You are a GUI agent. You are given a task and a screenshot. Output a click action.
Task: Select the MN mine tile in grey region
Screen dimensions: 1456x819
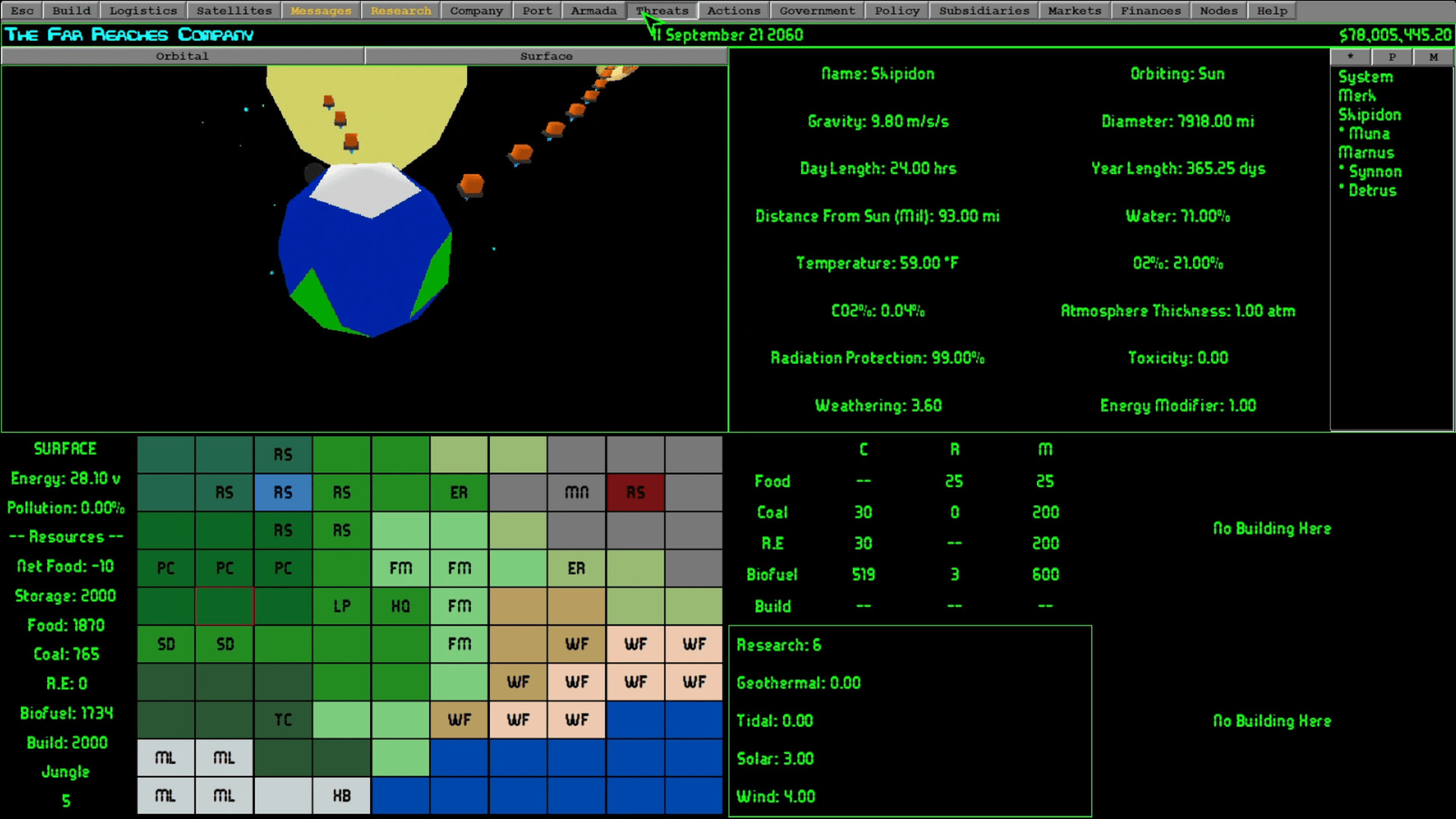[x=576, y=492]
